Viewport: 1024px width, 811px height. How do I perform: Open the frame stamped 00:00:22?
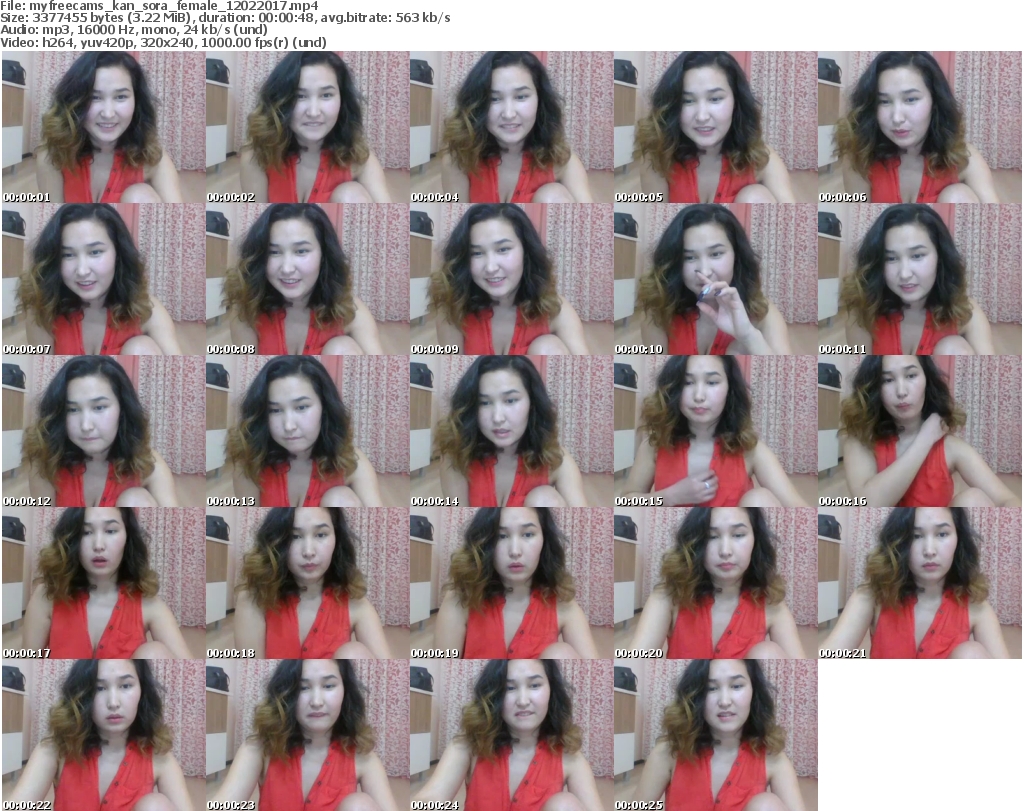[x=104, y=735]
